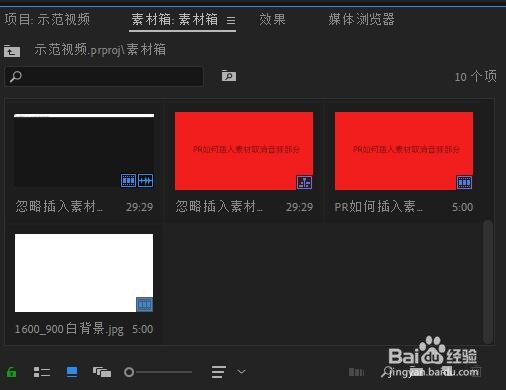Switch to list view

point(42,372)
